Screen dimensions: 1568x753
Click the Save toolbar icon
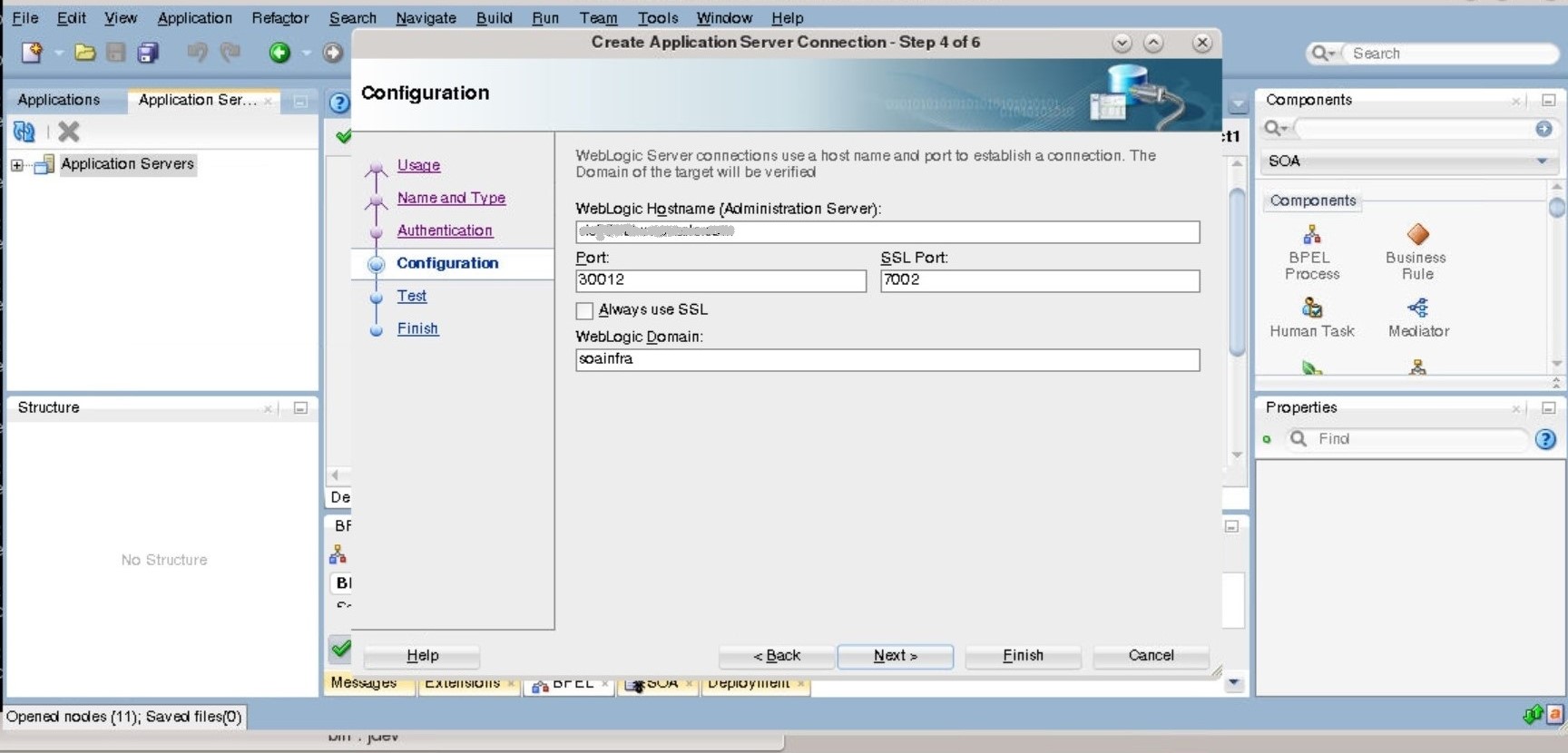click(x=116, y=53)
